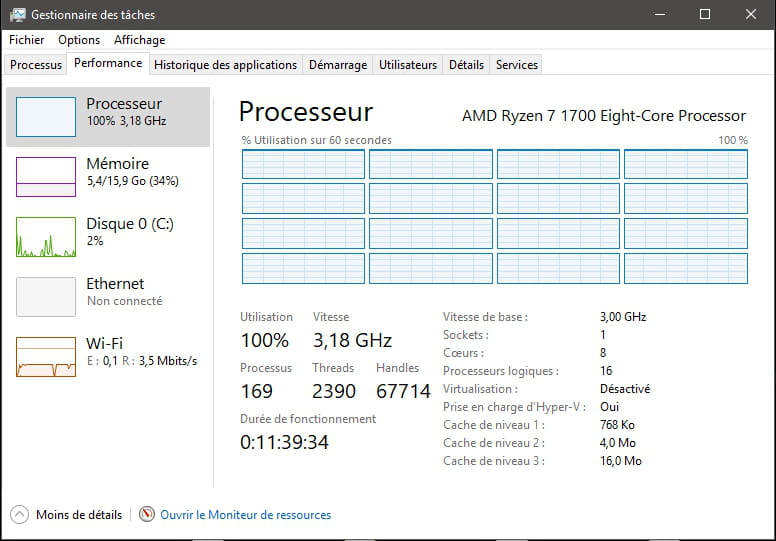Image resolution: width=776 pixels, height=541 pixels.
Task: Open the Affichage menu
Action: pyautogui.click(x=139, y=40)
